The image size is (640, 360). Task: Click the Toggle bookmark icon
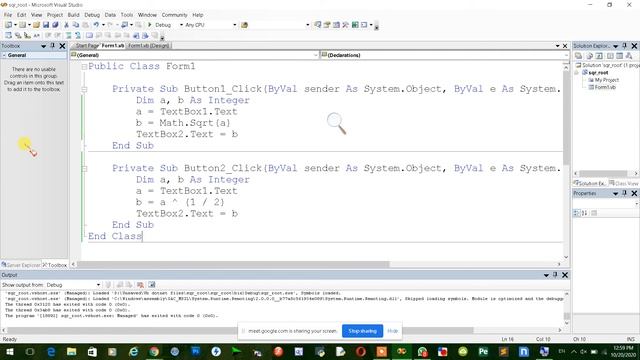pyautogui.click(x=89, y=36)
